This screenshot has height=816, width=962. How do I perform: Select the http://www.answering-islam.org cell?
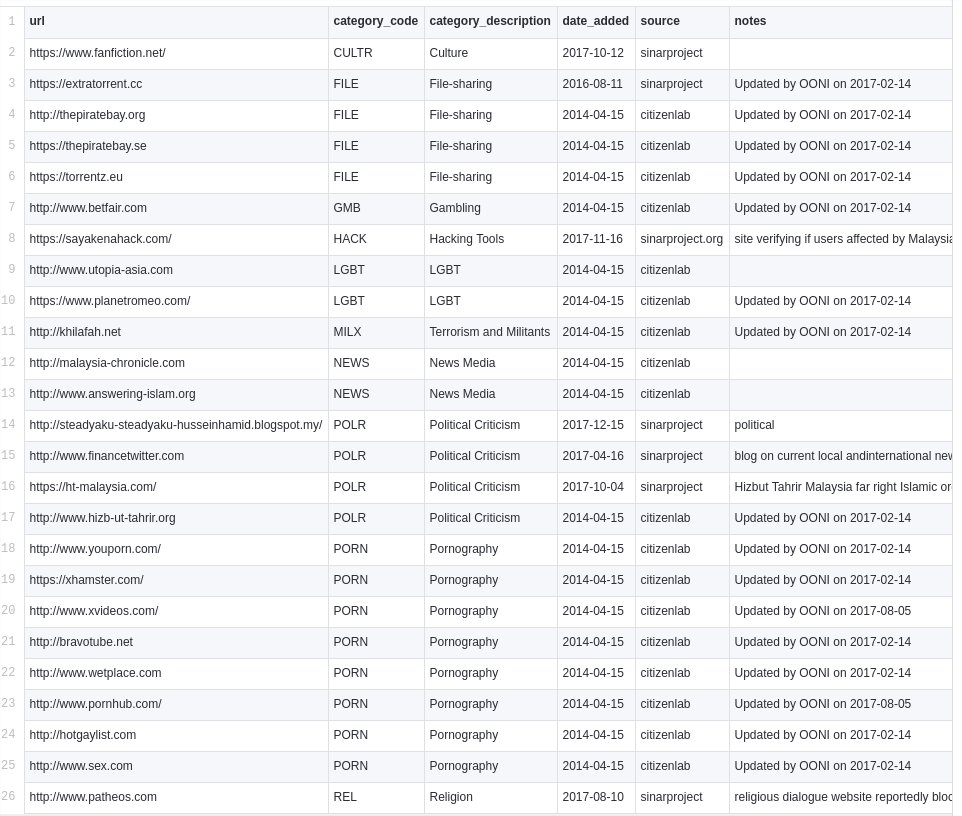[176, 395]
